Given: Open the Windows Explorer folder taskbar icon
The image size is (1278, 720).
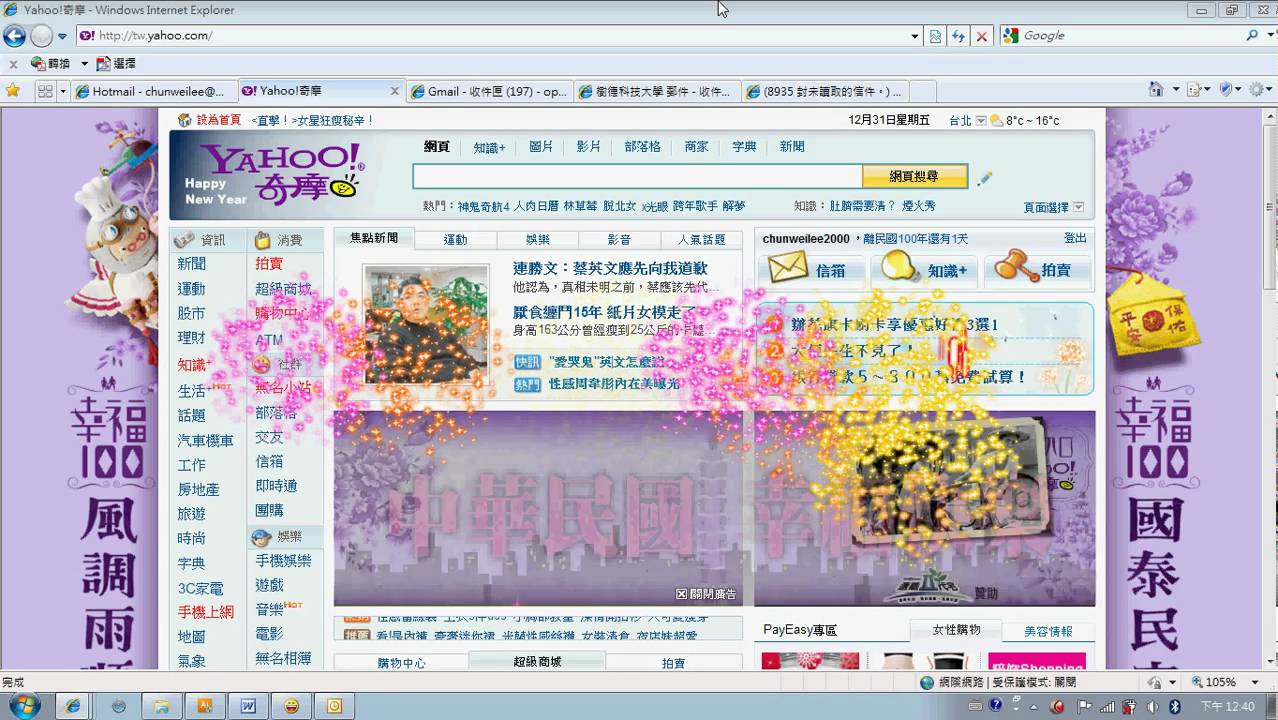Looking at the screenshot, I should click(x=161, y=706).
